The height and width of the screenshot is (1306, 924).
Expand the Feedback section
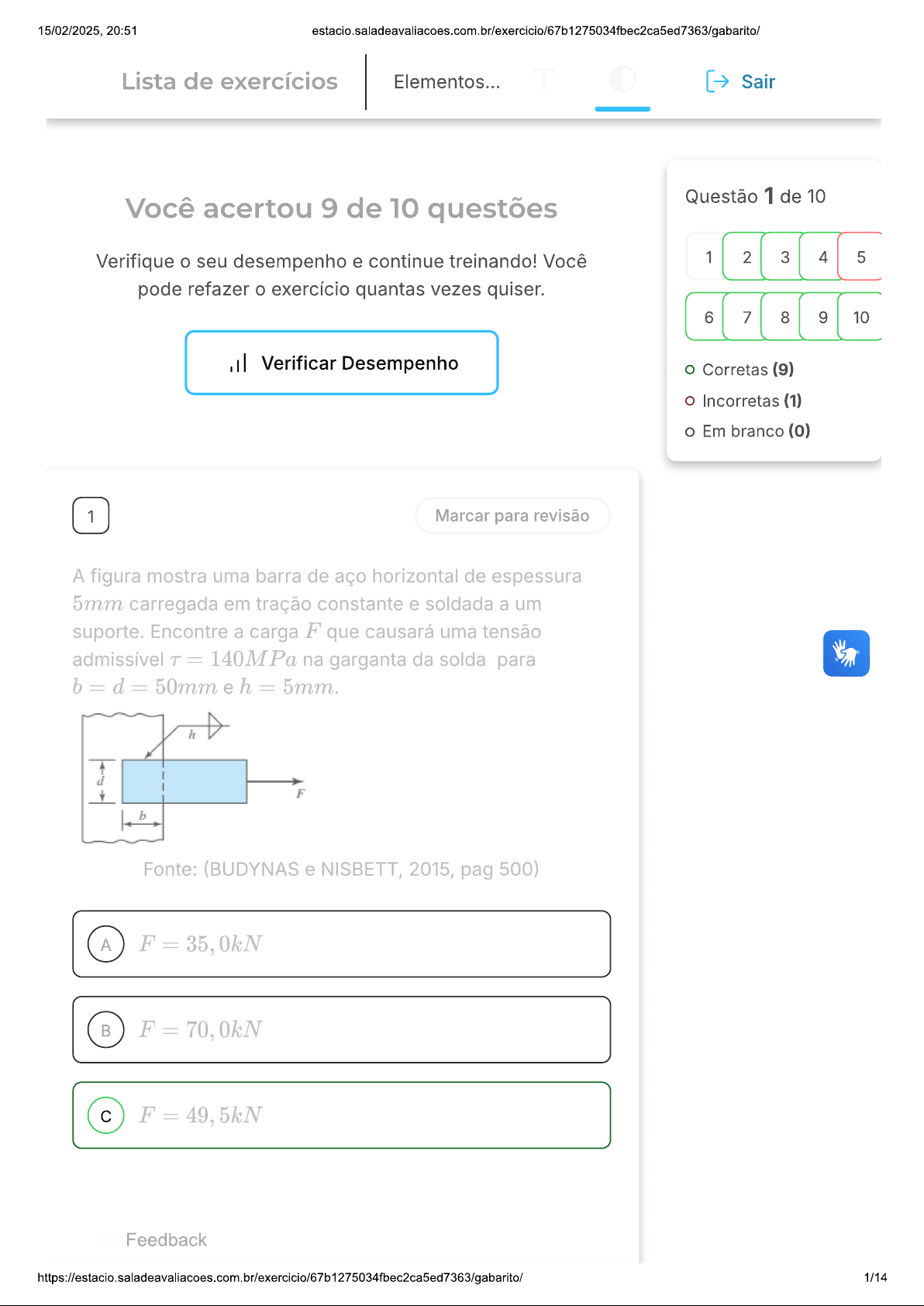[x=166, y=1240]
